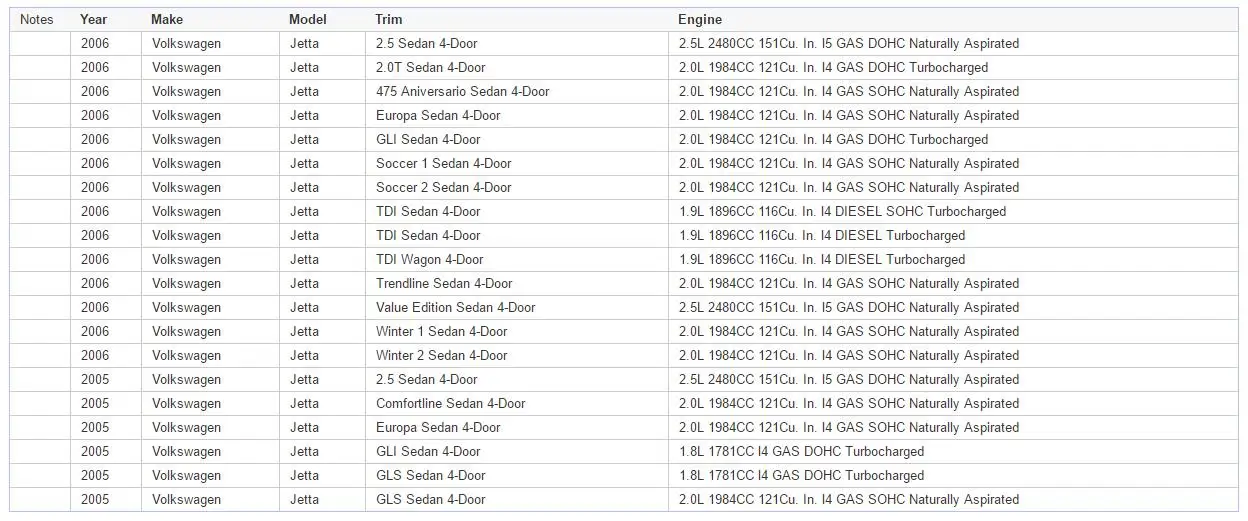Click the Trendline Sedan 4-Door cell
The width and height of the screenshot is (1248, 521).
(x=517, y=284)
